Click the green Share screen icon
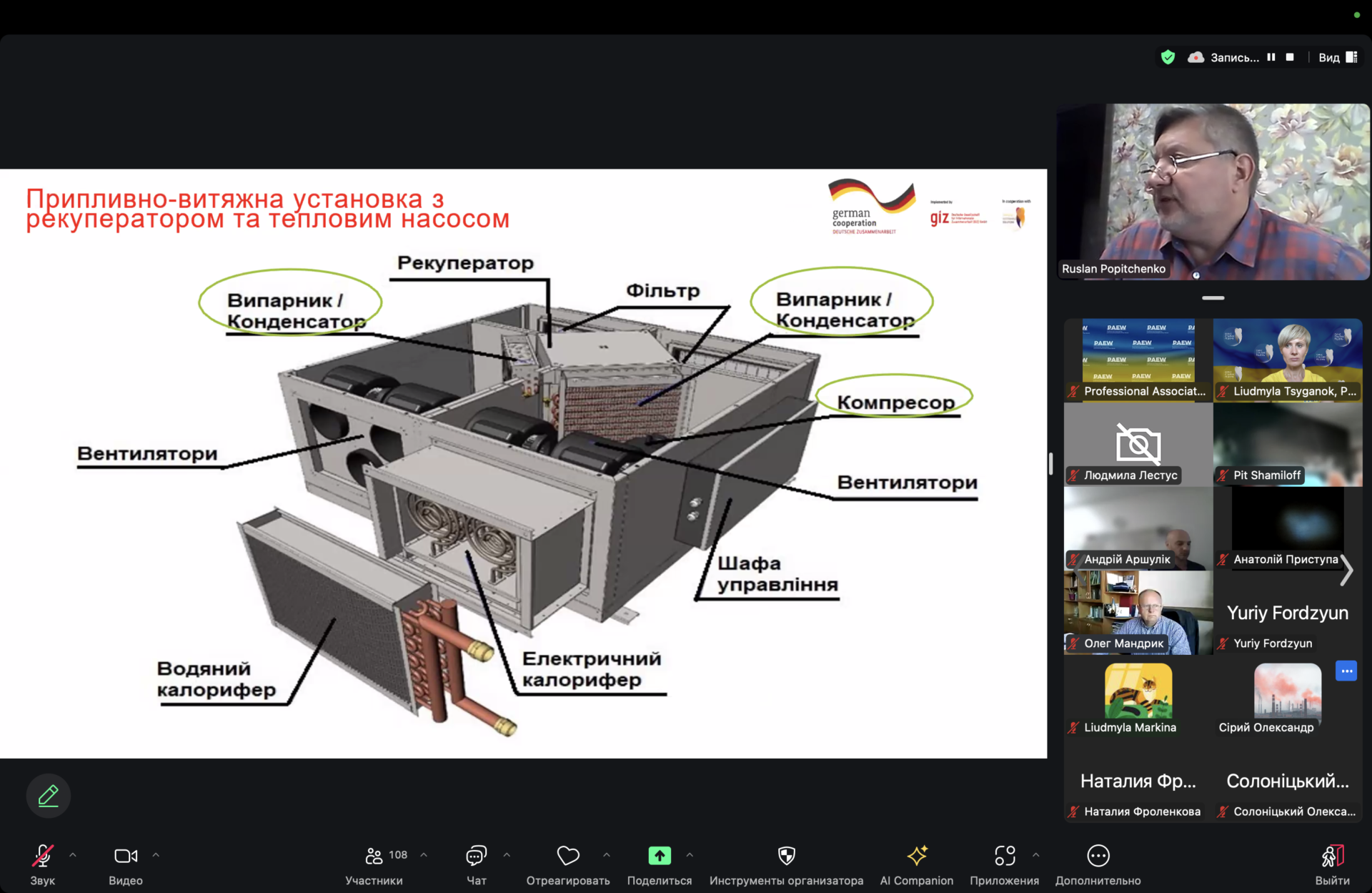 (659, 855)
